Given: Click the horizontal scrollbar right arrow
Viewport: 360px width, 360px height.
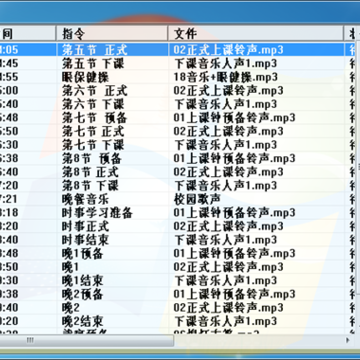Looking at the screenshot, I should click(348, 340).
